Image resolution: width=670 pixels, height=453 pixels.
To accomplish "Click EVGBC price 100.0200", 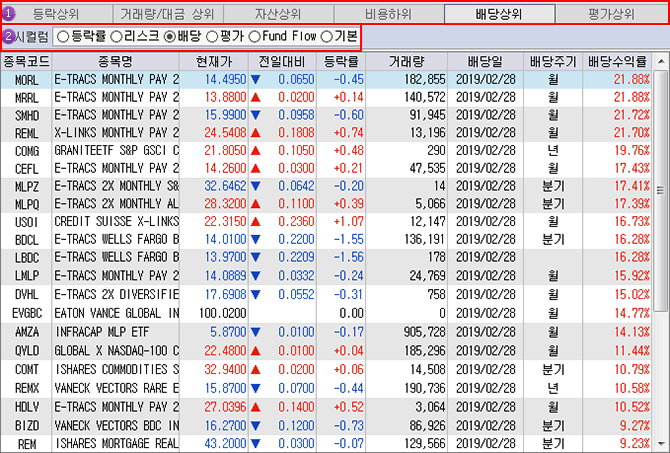I will [223, 314].
